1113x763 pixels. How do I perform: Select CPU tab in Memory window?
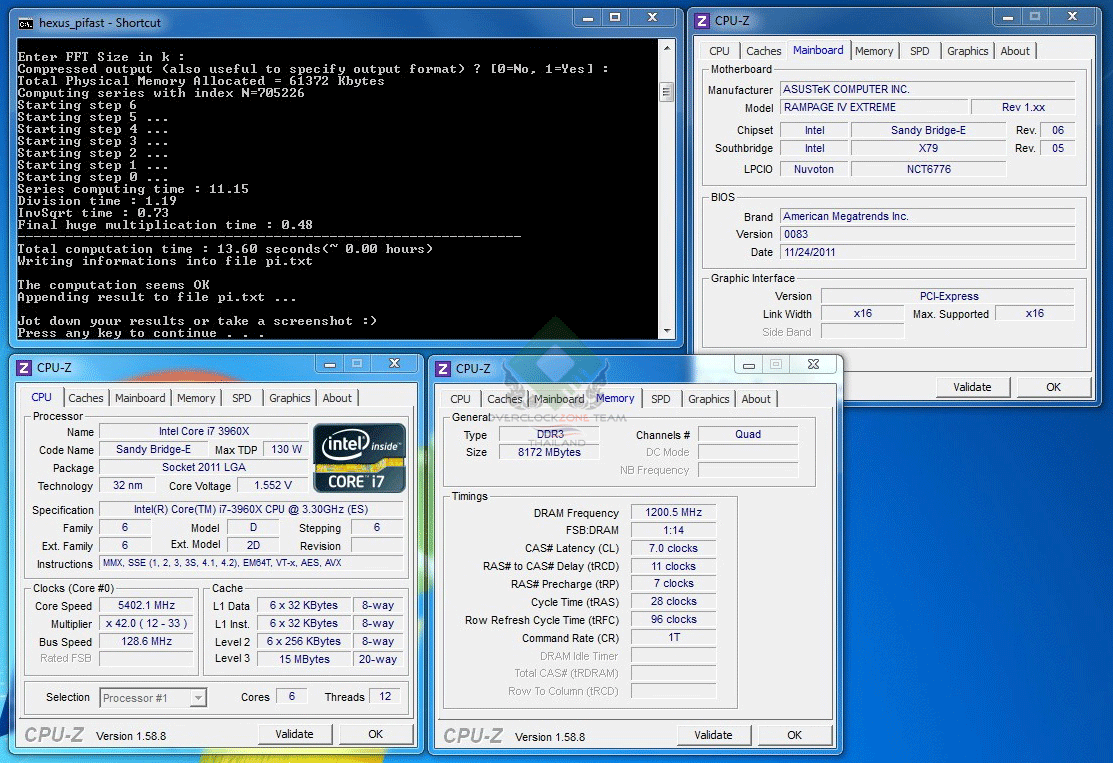pos(460,399)
